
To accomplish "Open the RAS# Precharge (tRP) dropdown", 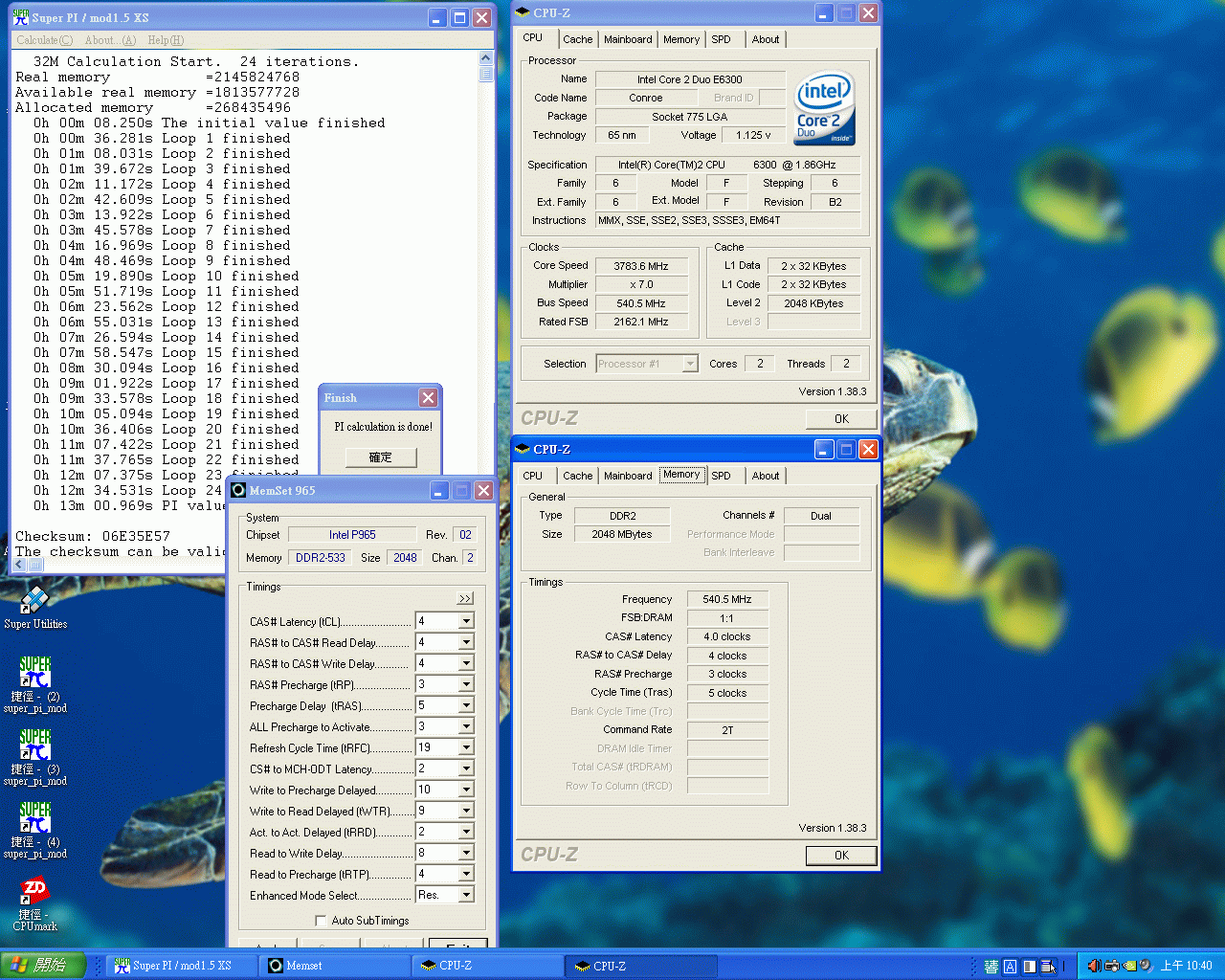I will click(466, 684).
